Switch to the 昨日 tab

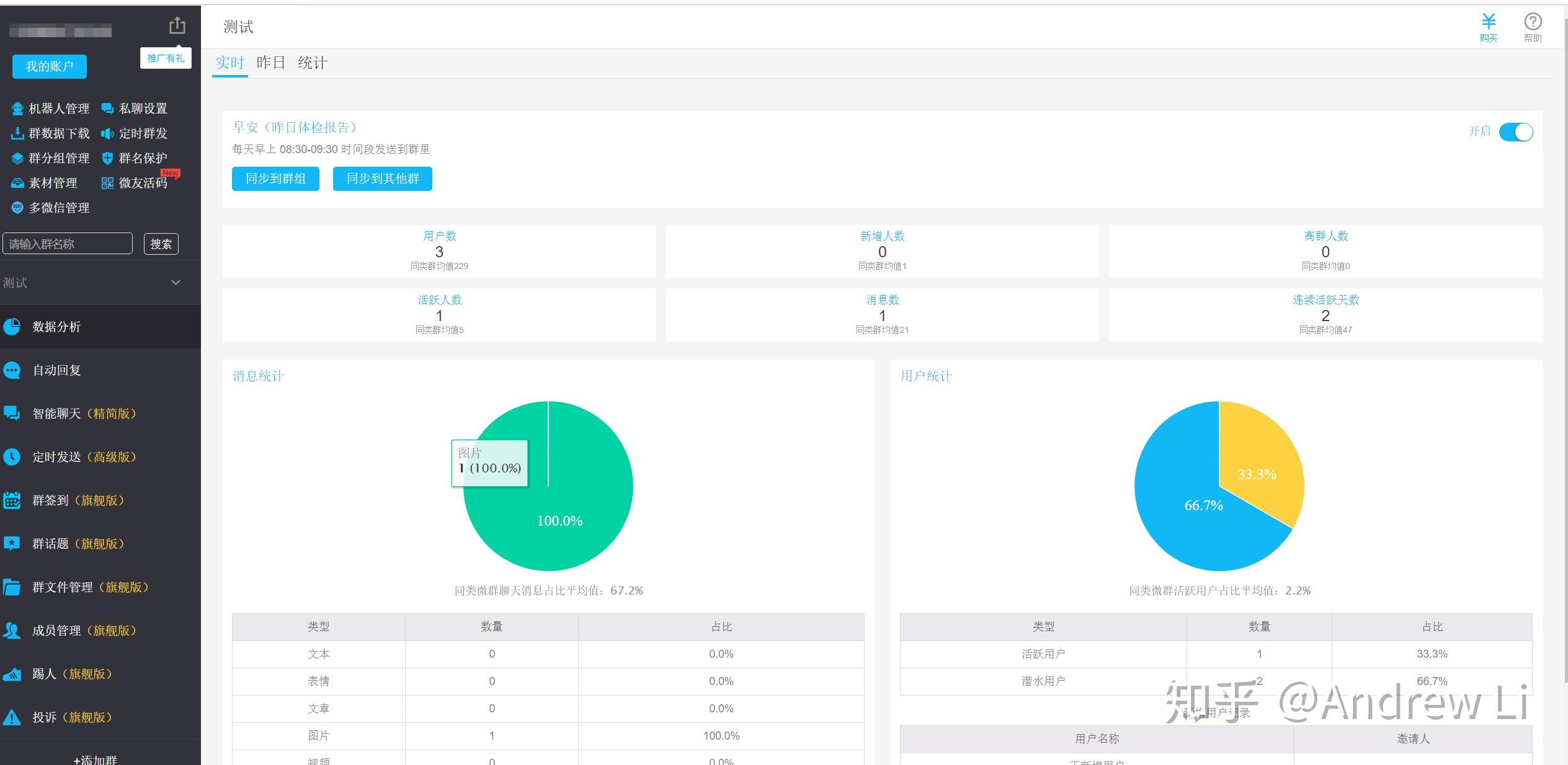pyautogui.click(x=270, y=63)
